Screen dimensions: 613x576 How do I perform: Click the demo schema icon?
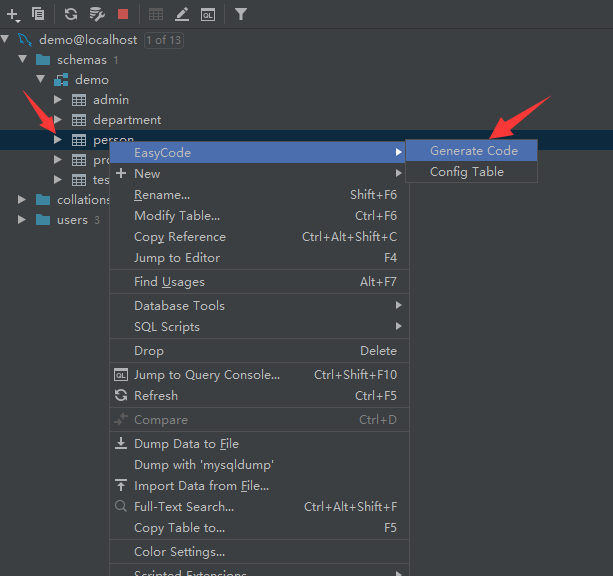tap(61, 80)
